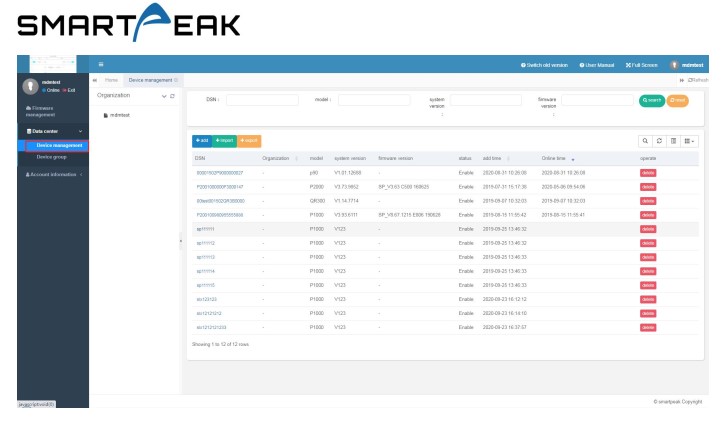Delete the row added 2020-09-23 16:37:57

click(x=648, y=327)
